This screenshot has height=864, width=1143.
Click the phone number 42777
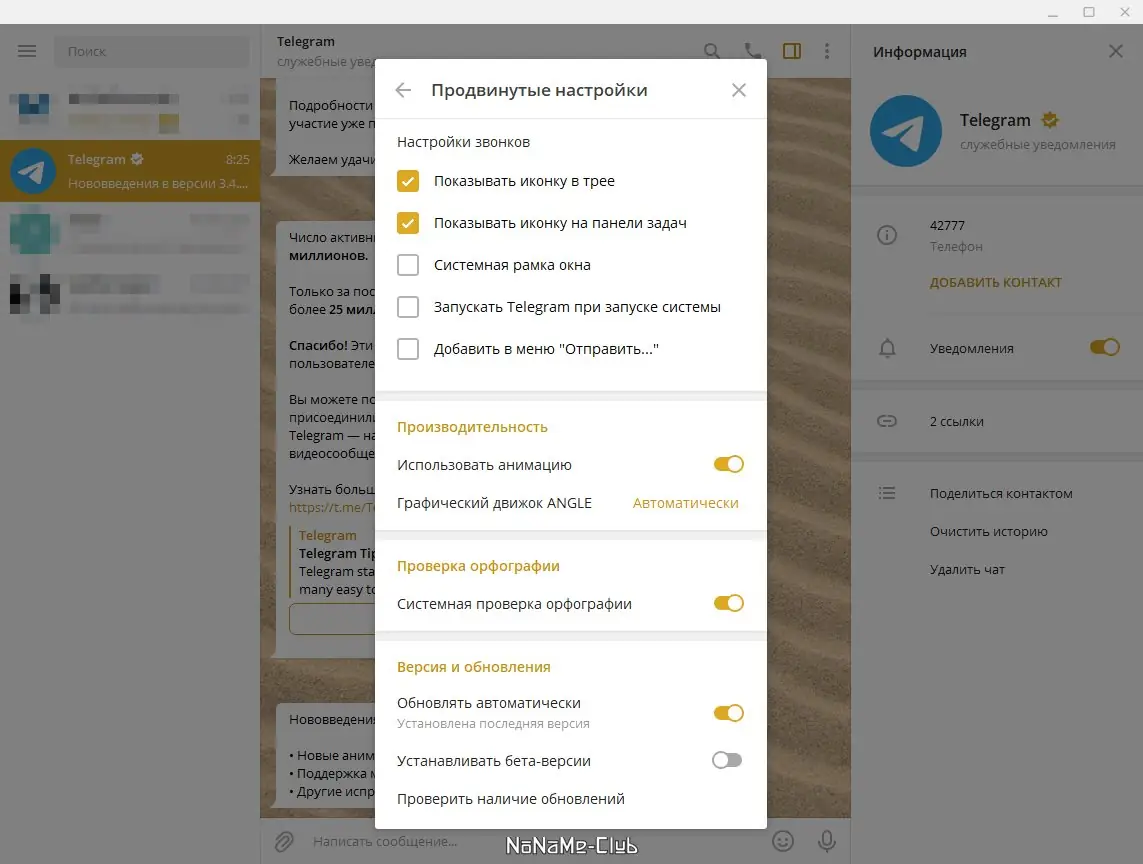coord(947,225)
